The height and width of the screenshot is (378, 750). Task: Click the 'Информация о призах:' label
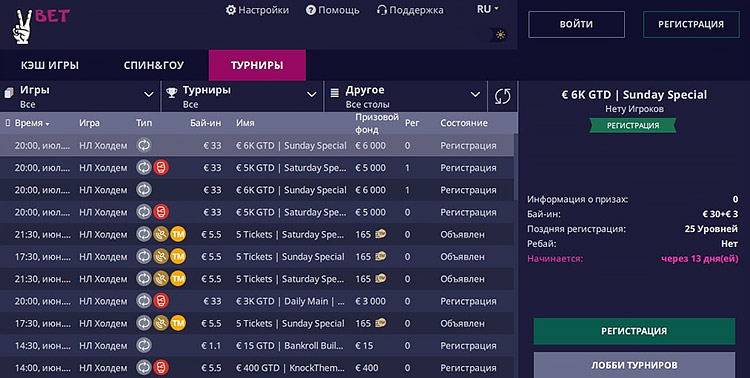click(578, 200)
